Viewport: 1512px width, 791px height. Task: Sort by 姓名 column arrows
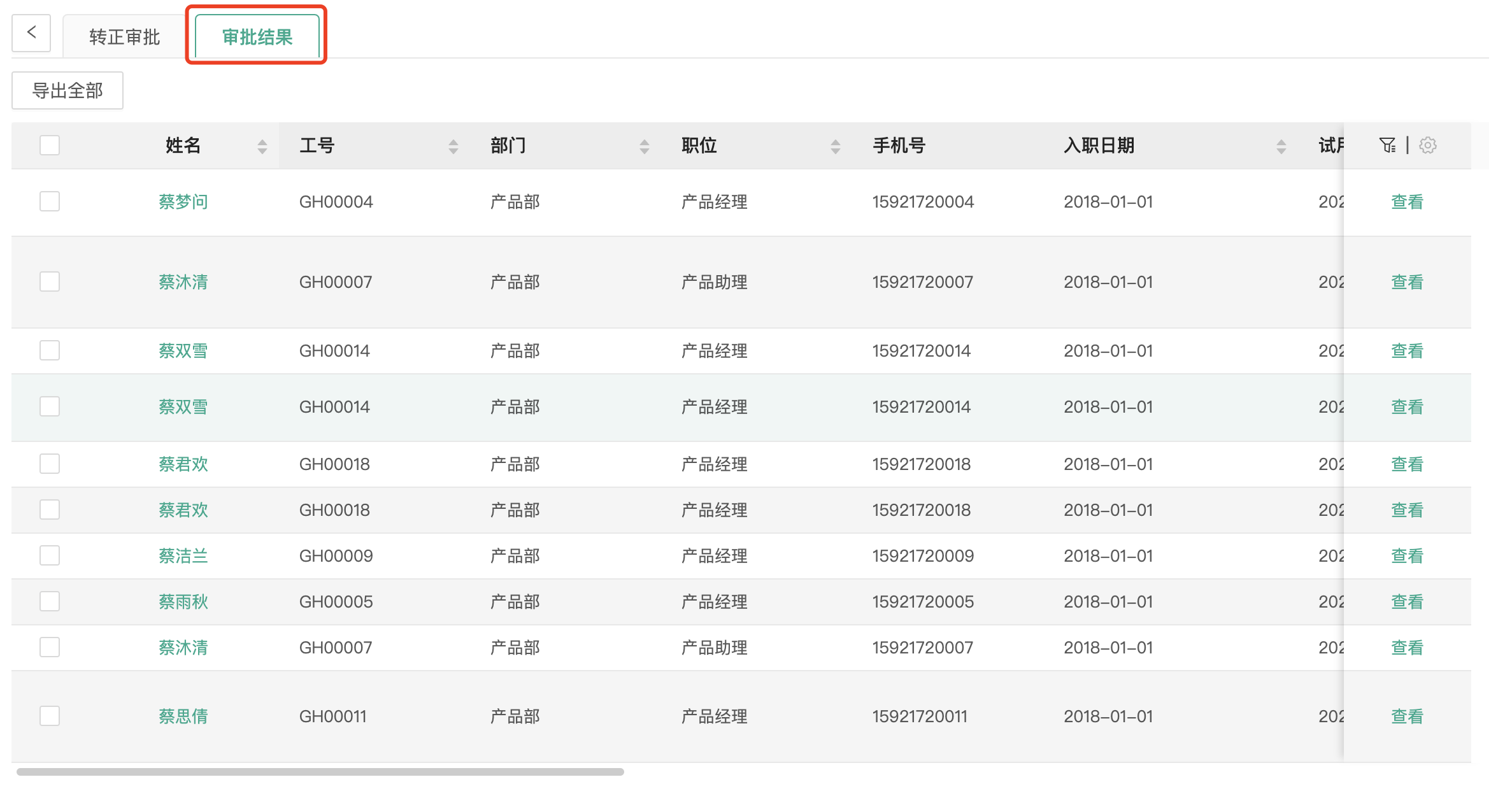(x=262, y=146)
